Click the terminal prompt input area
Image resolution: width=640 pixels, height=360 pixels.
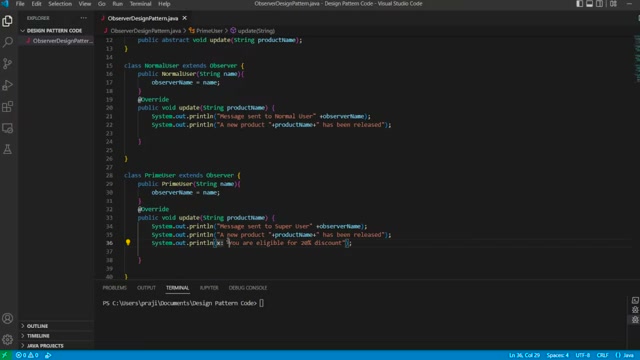pos(262,303)
